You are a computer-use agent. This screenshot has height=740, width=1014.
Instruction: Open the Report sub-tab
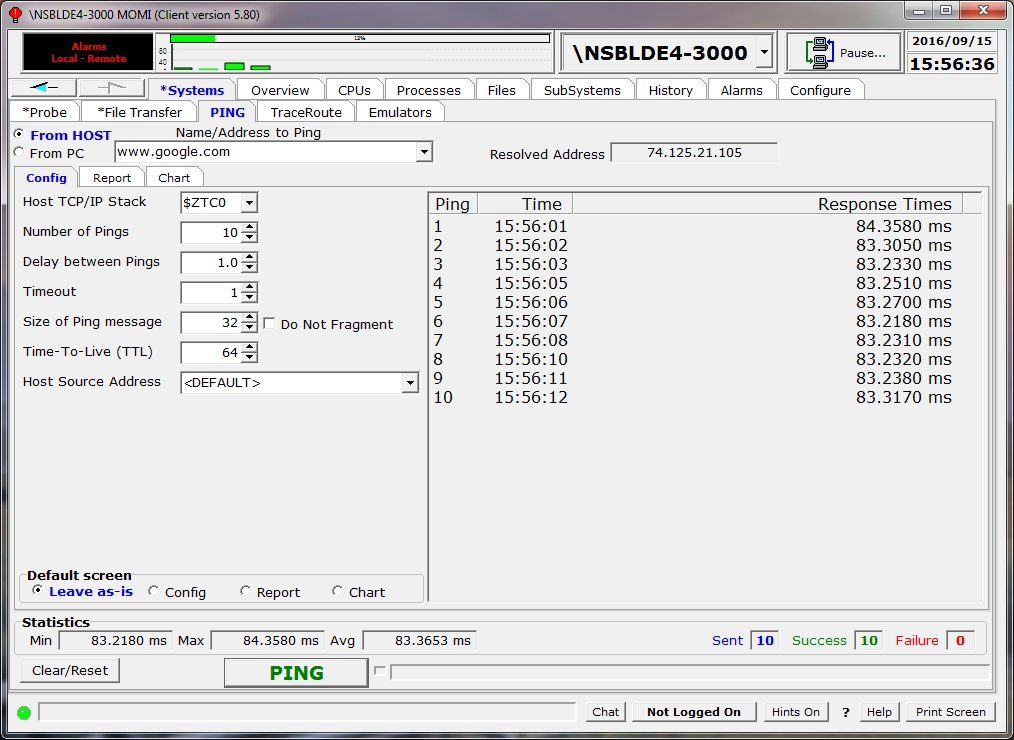tap(112, 177)
